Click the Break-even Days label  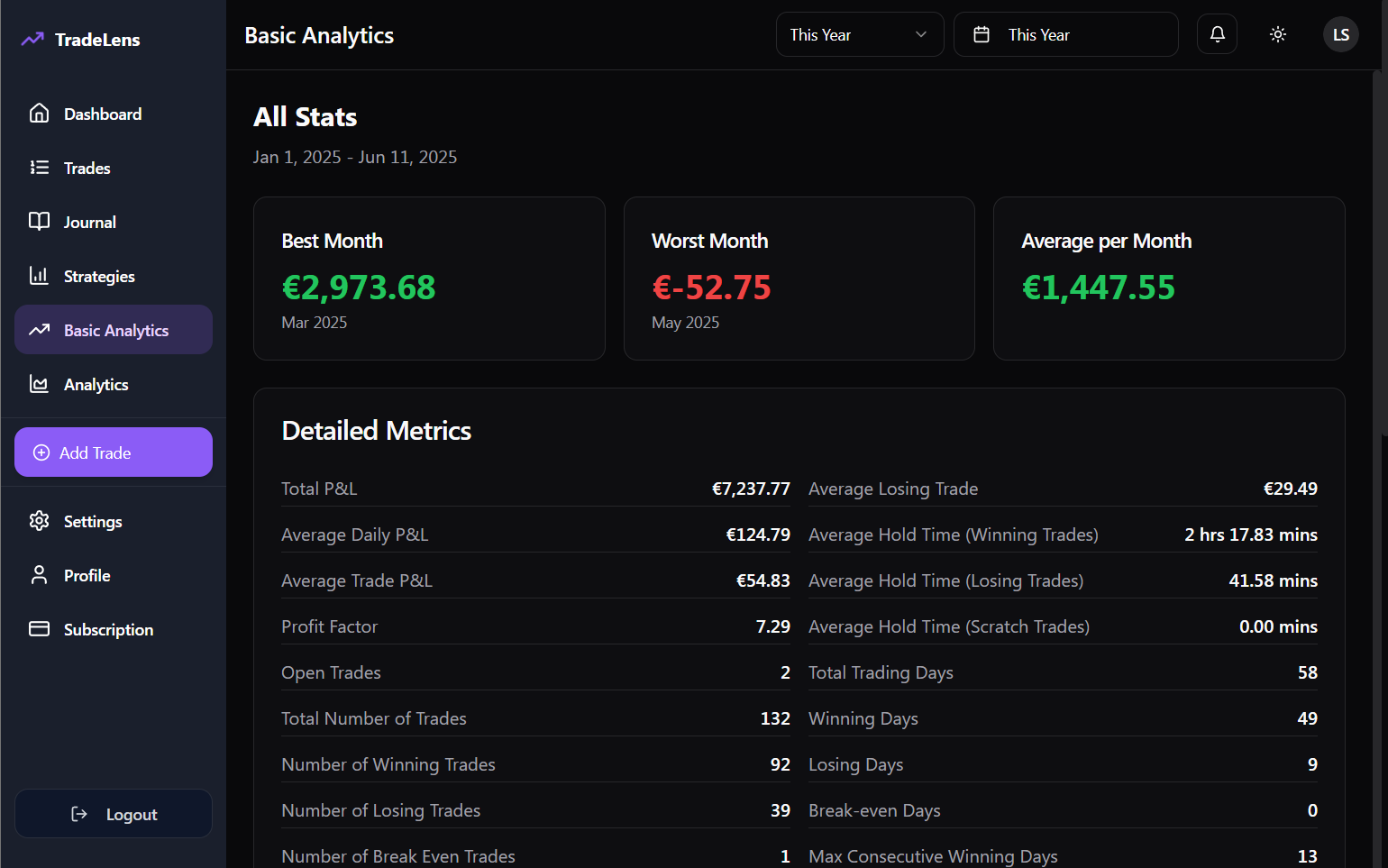point(874,811)
